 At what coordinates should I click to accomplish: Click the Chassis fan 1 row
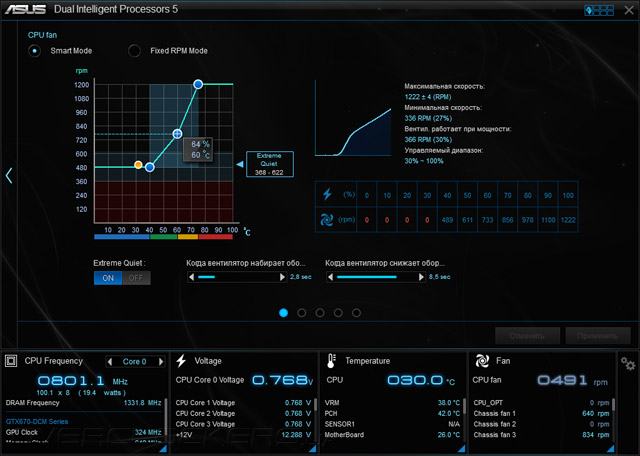point(541,414)
